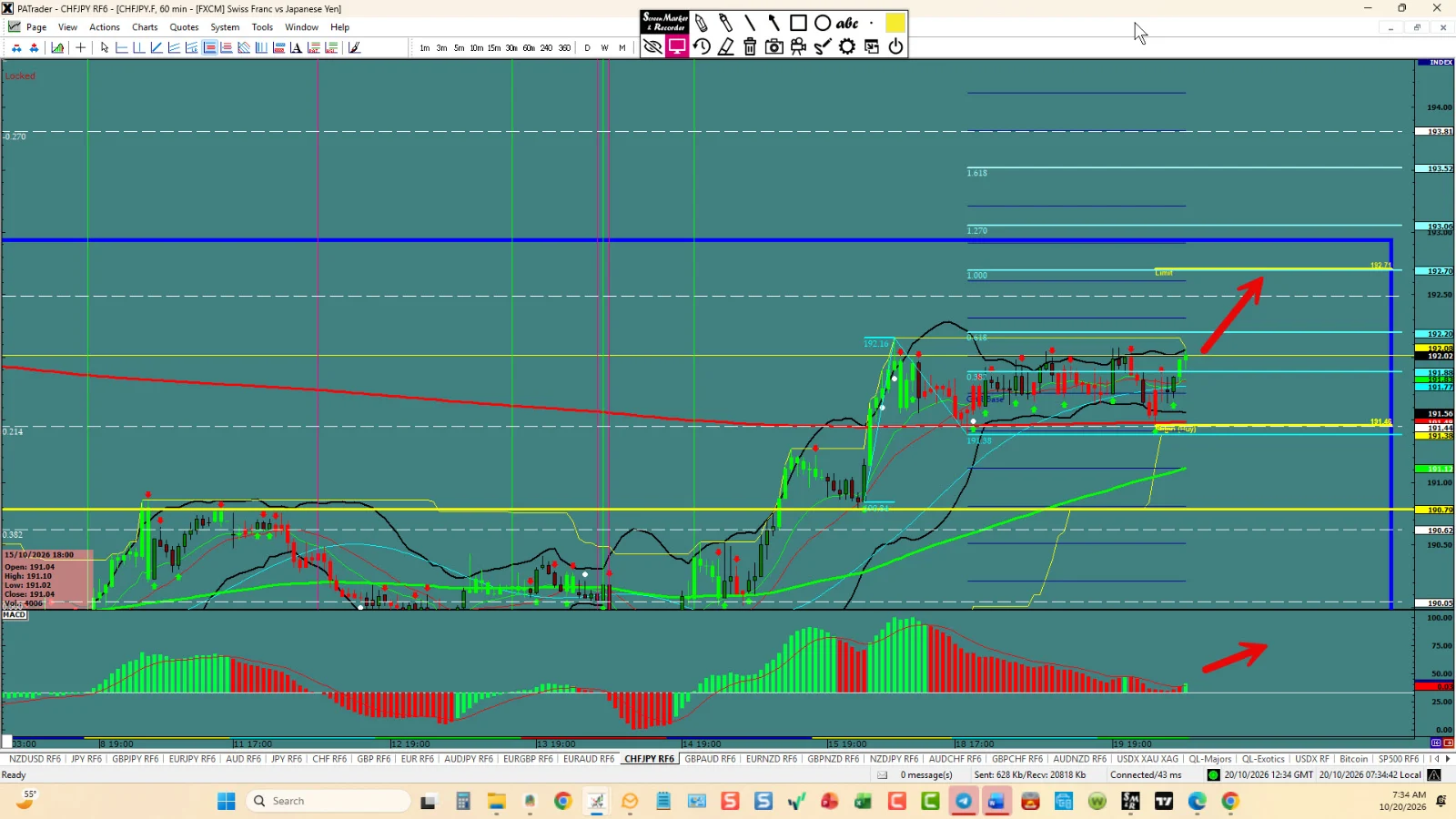Set chart timeframe to 240 minutes
Screen dimensions: 1456x819
point(546,48)
